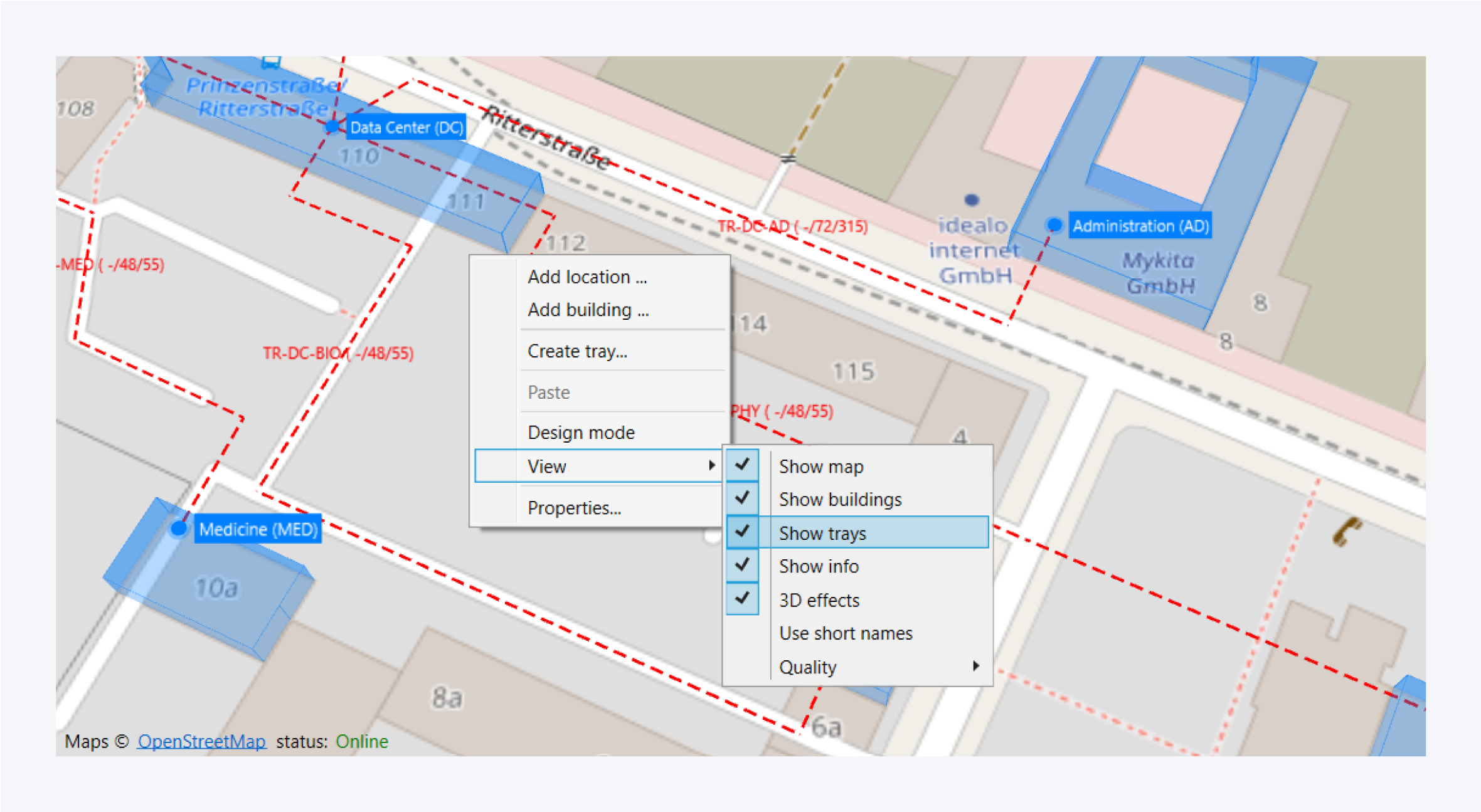The image size is (1481, 812).
Task: Click the bus stop icon near Prinzenstraße
Action: (271, 61)
